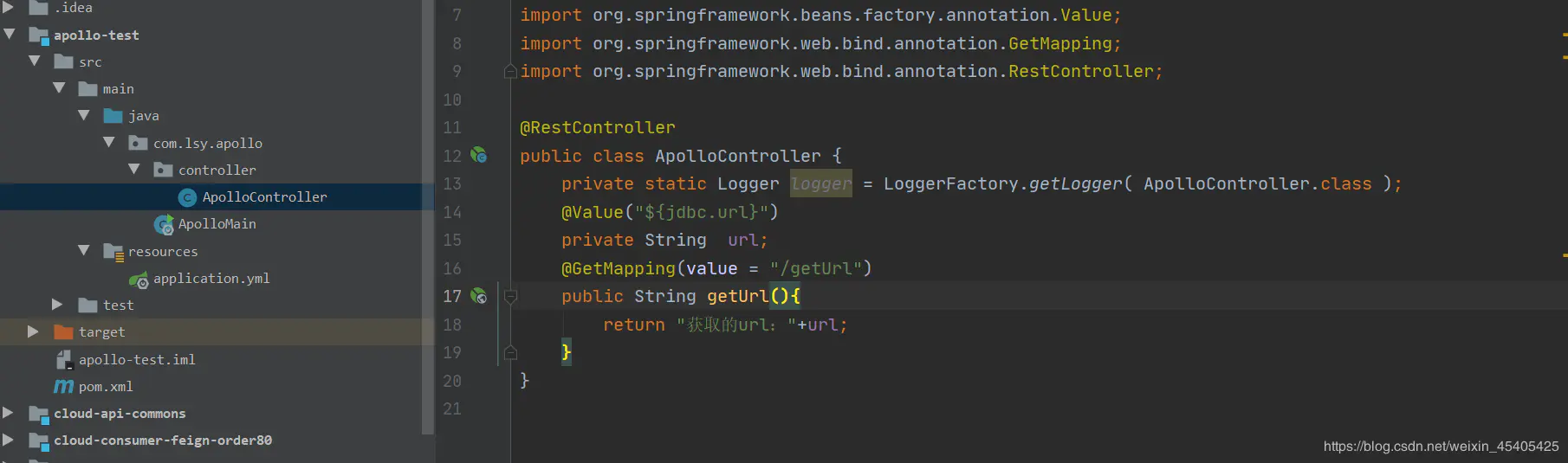Click the method end fold marker on line 19
Image resolution: width=1568 pixels, height=463 pixels.
(510, 352)
